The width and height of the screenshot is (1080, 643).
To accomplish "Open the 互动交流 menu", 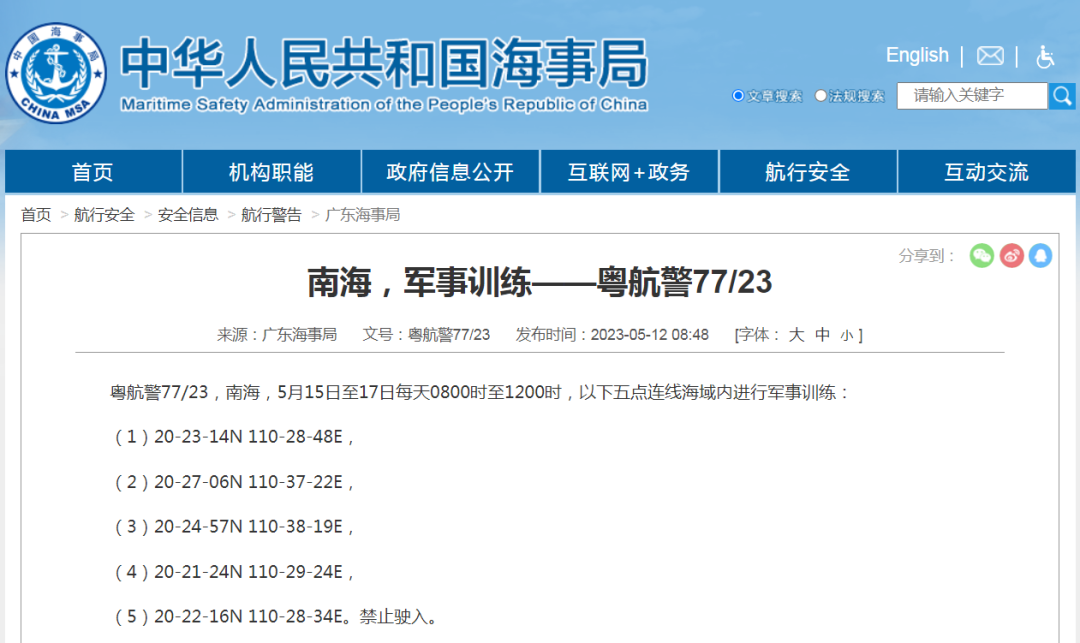I will click(x=986, y=172).
